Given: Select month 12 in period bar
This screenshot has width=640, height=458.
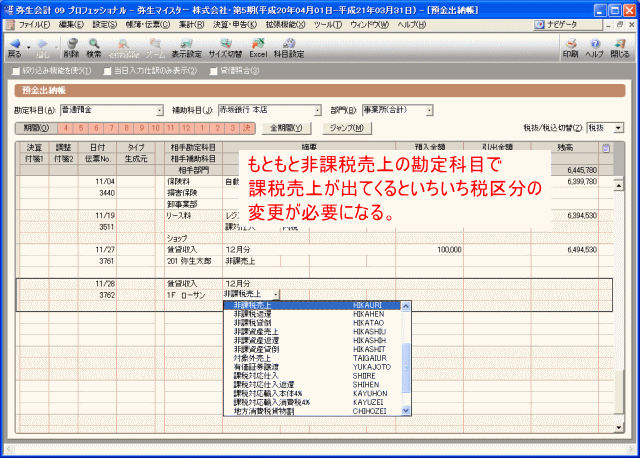Looking at the screenshot, I should tap(186, 128).
